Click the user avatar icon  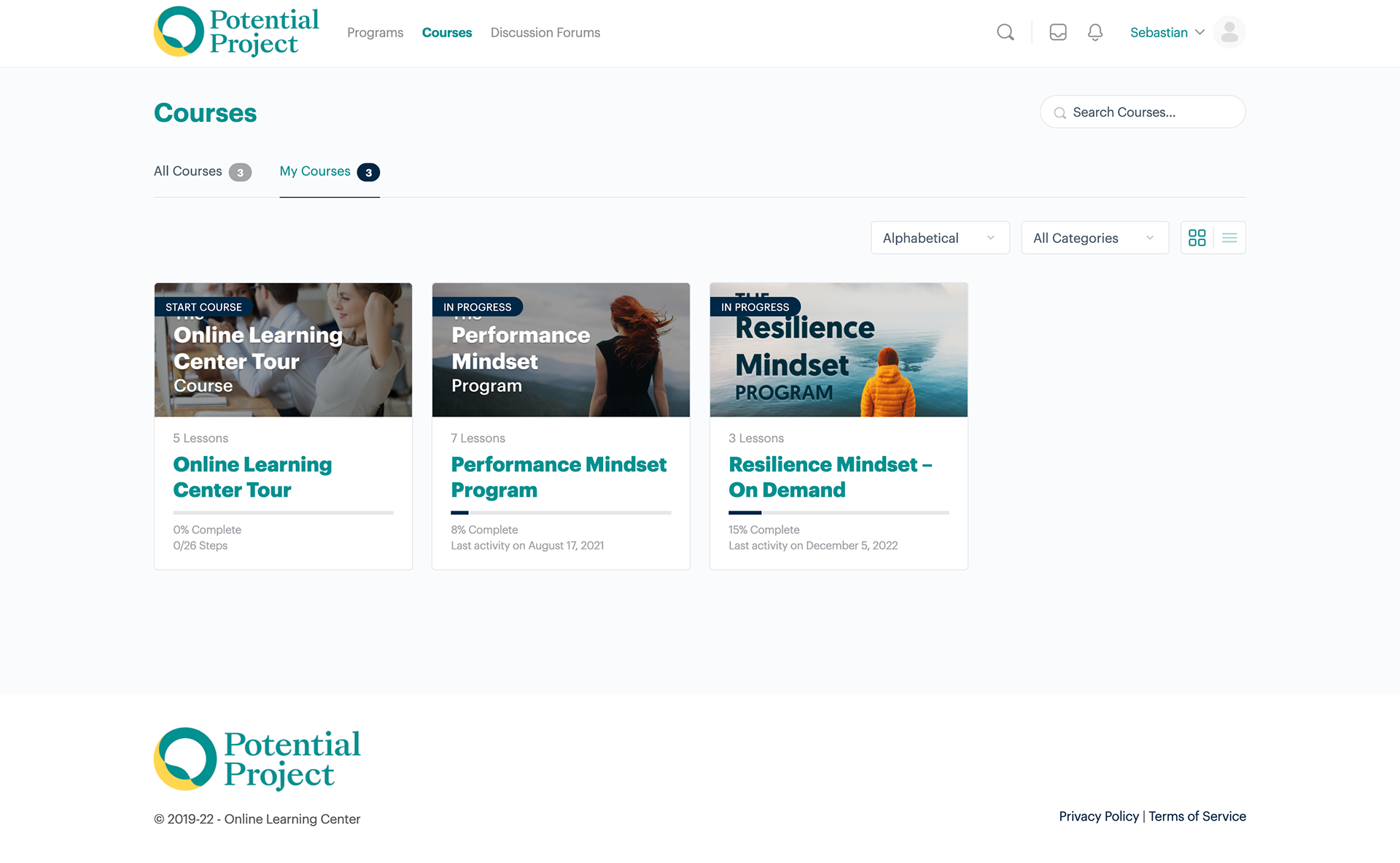point(1229,32)
